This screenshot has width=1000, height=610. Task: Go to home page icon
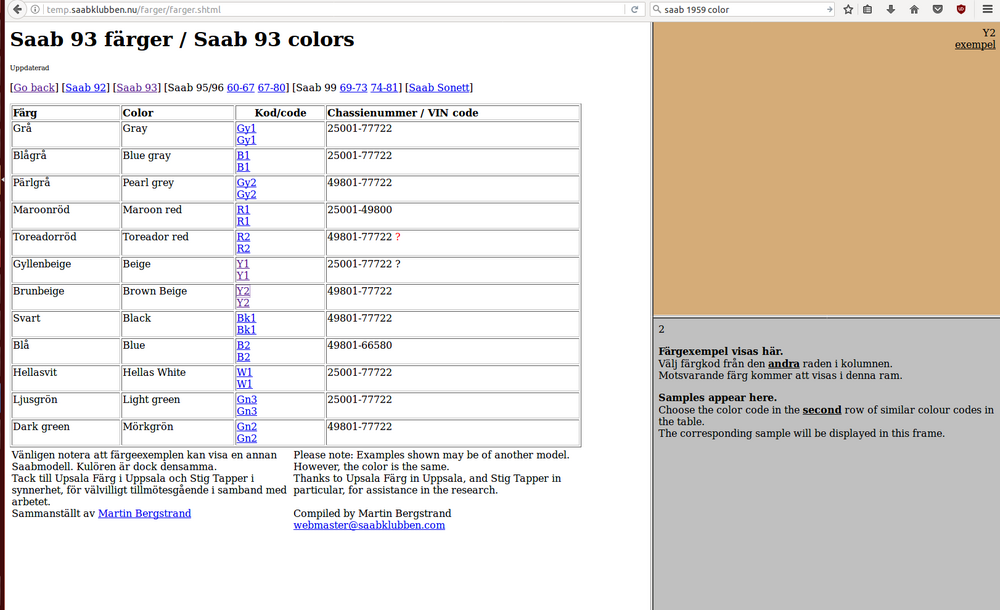click(x=914, y=10)
